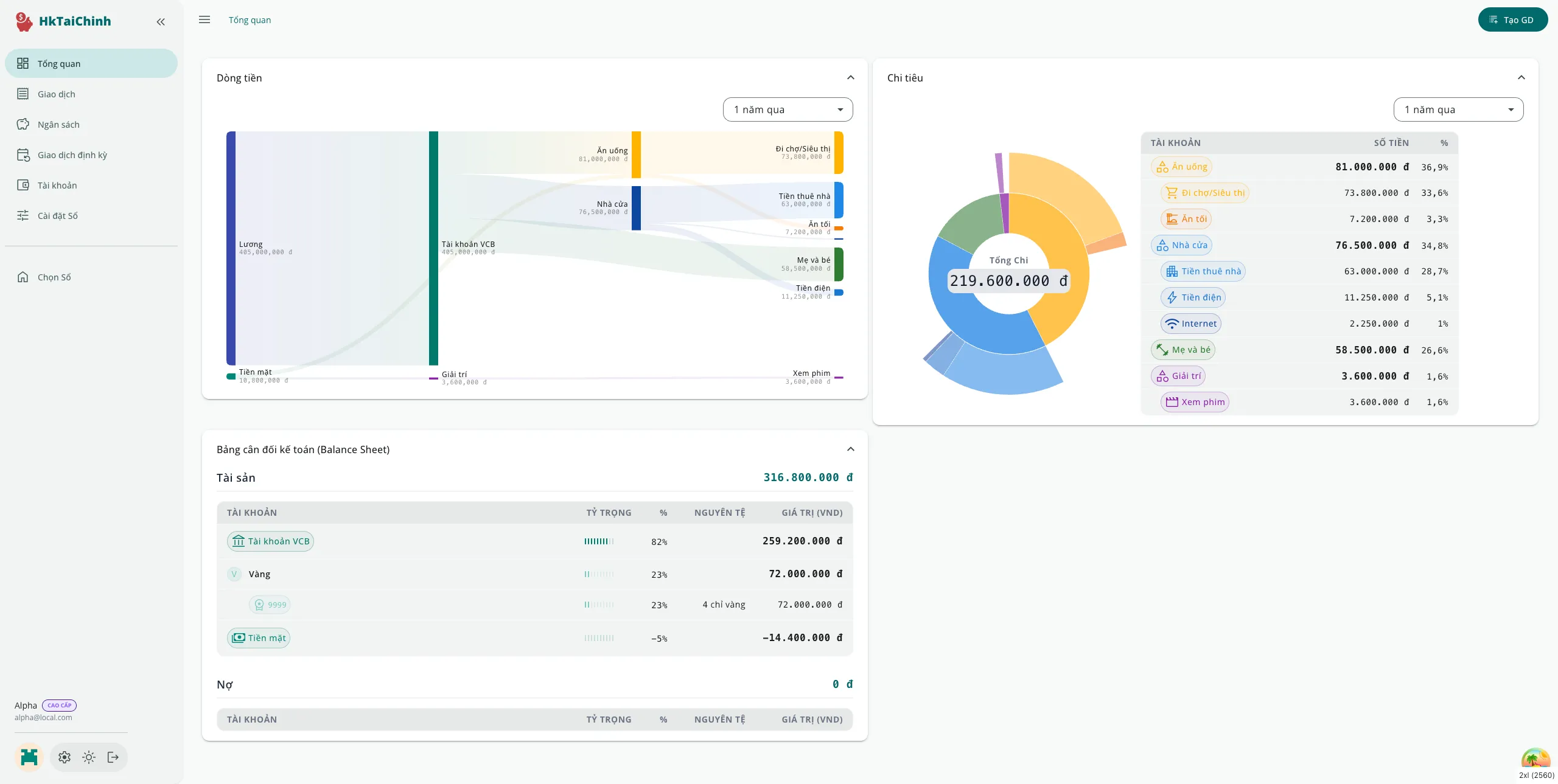Click the hamburger menu icon

(x=204, y=20)
